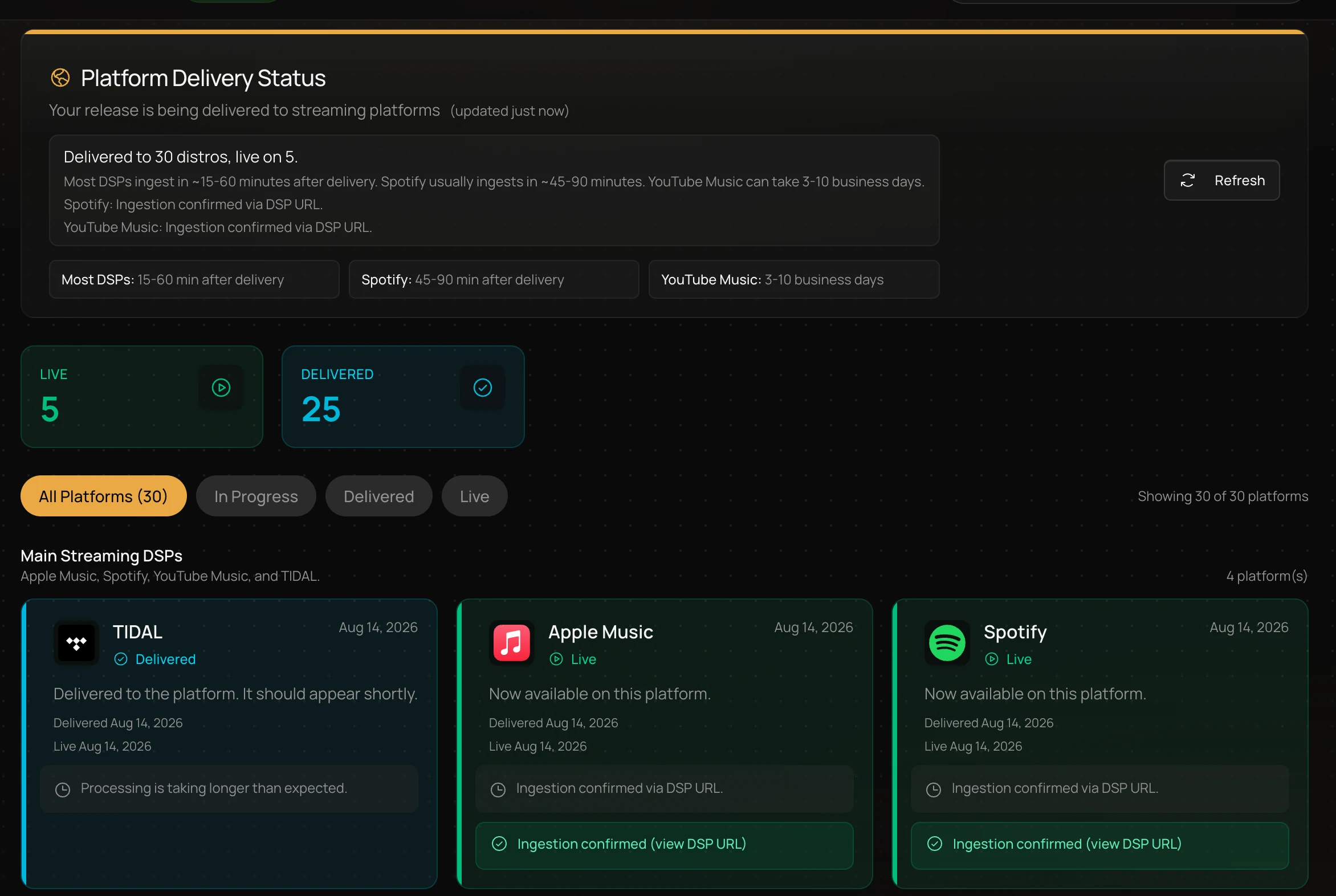Viewport: 1336px width, 896px height.
Task: Click 'Spotify: 45-90 min after delivery' chip
Action: (494, 279)
